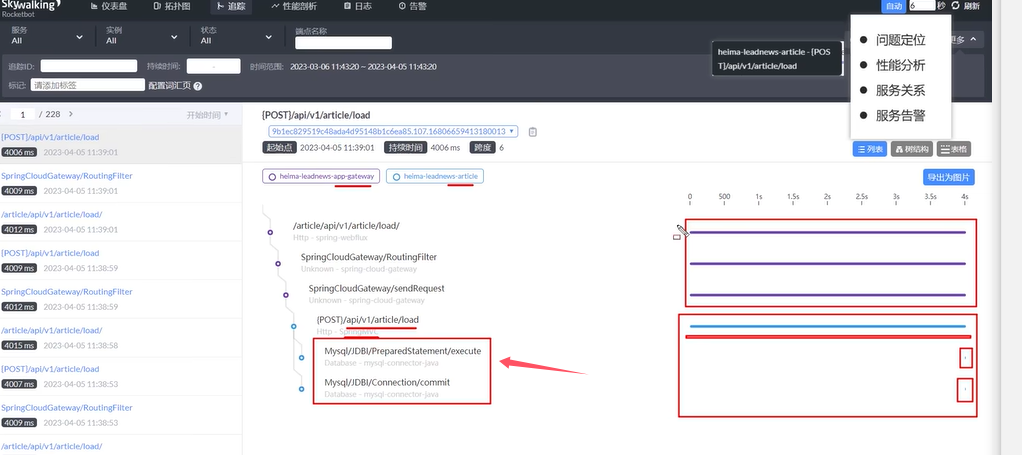The image size is (1022, 455).
Task: Switch to 表格 table view
Action: tap(954, 149)
